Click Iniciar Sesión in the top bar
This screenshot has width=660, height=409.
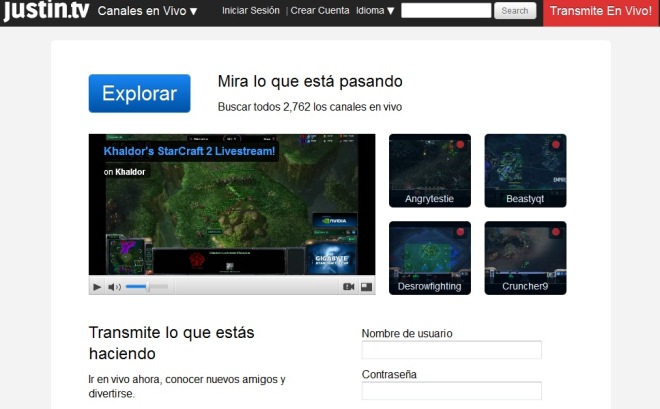click(x=250, y=11)
